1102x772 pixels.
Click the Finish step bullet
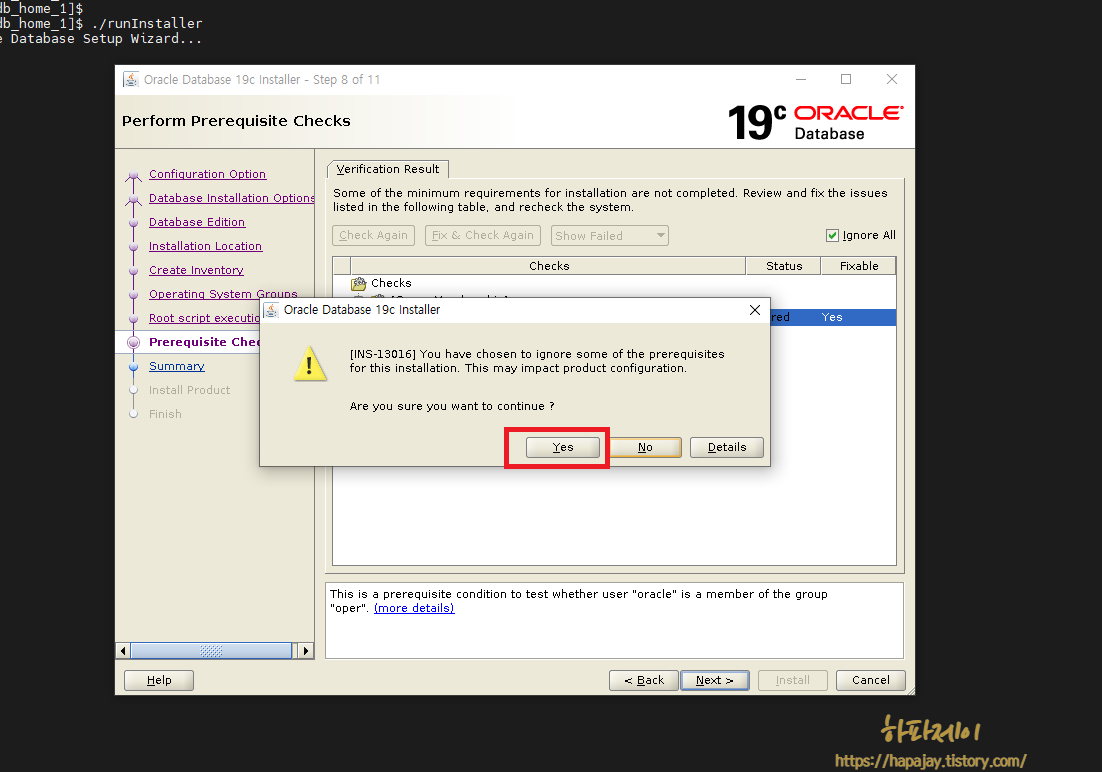click(134, 414)
